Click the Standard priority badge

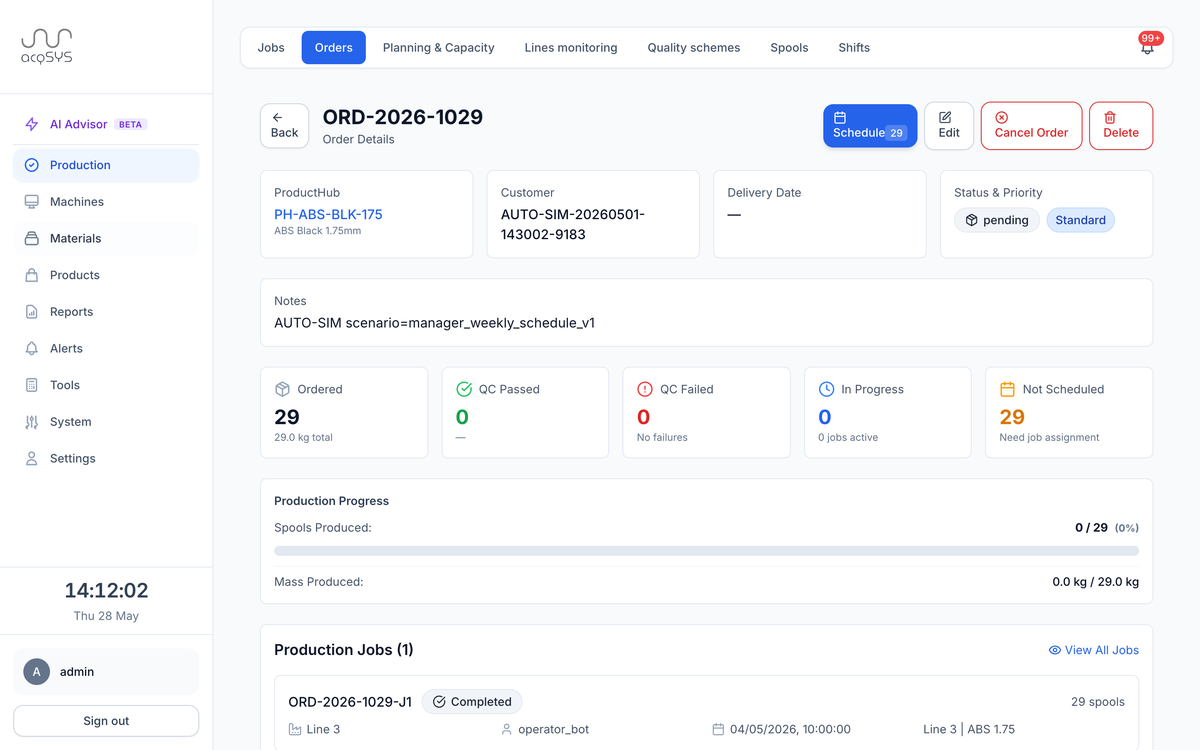tap(1081, 220)
